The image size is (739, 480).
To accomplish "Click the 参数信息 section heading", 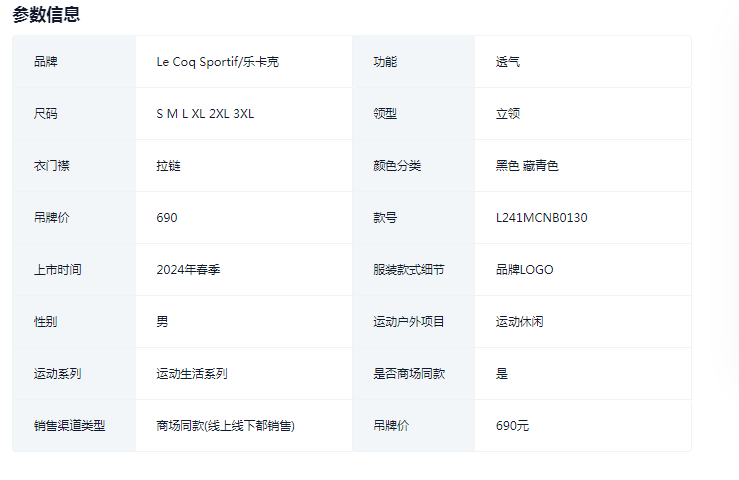I will (x=46, y=15).
